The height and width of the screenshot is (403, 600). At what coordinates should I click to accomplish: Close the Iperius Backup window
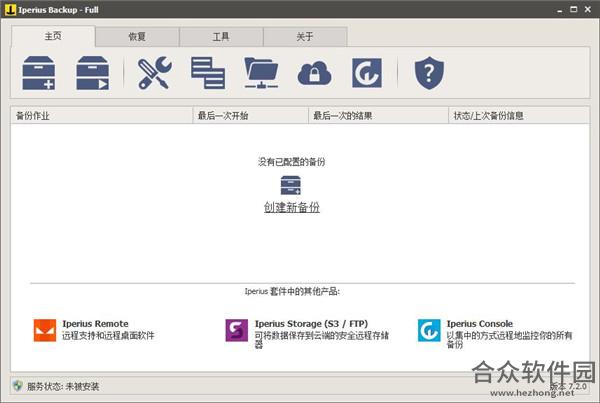click(588, 9)
